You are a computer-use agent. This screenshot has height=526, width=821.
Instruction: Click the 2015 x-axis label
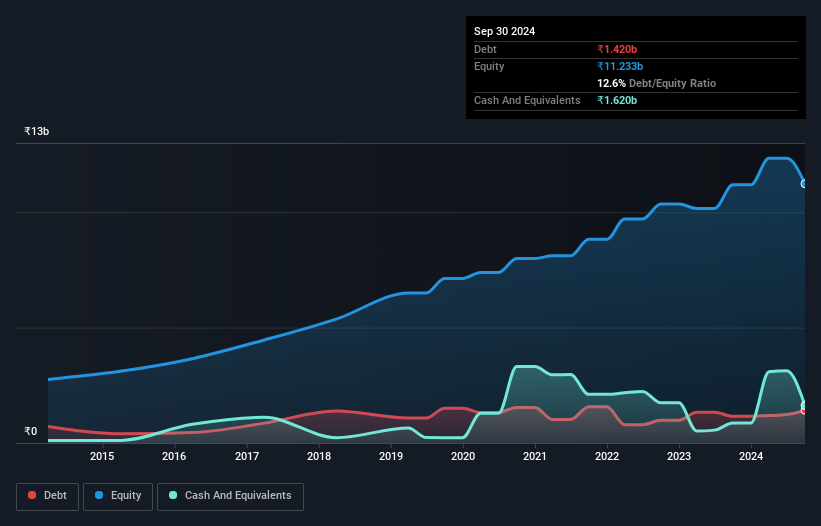click(102, 457)
